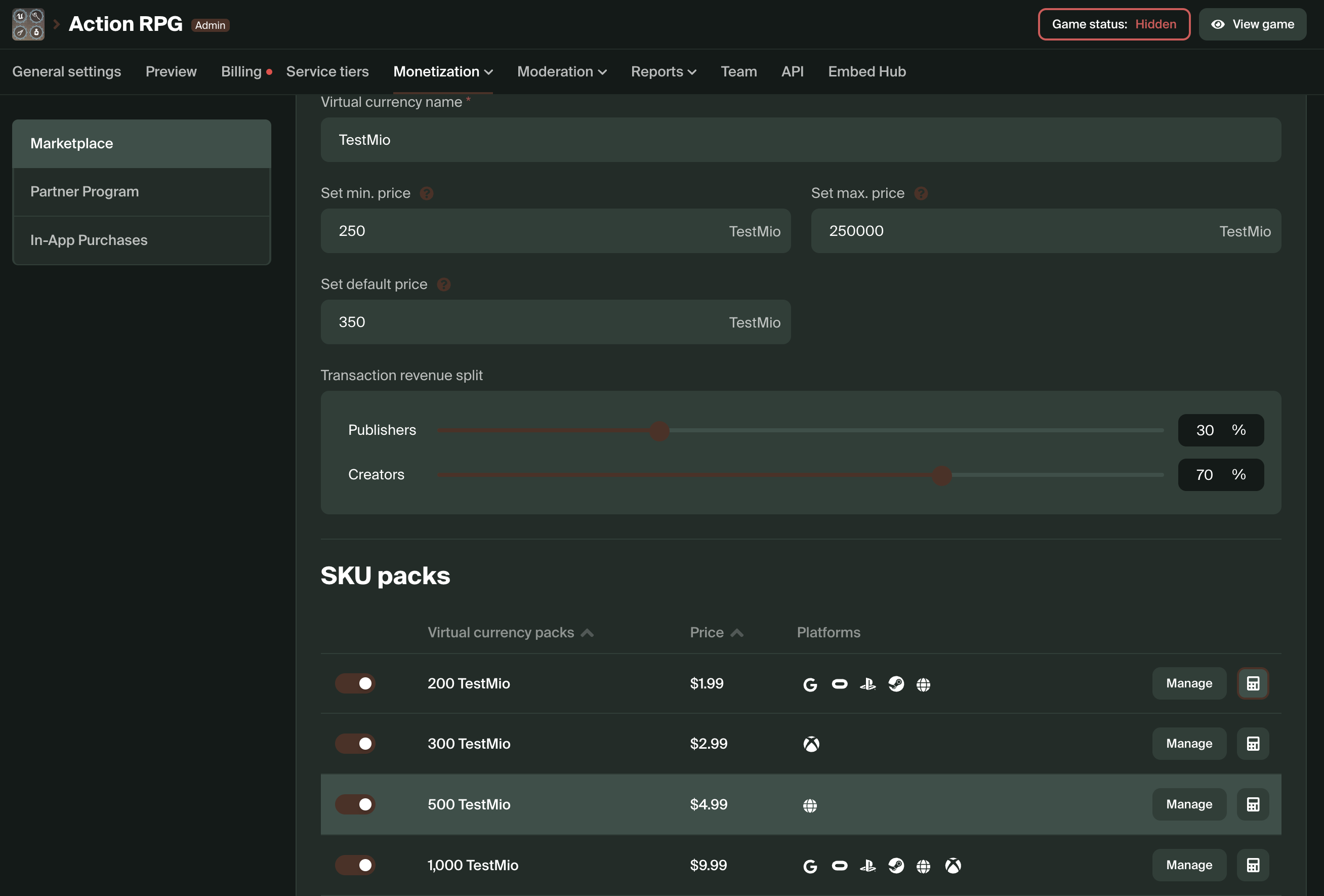1324x896 pixels.
Task: Toggle off the 500 TestMio pack
Action: [x=355, y=805]
